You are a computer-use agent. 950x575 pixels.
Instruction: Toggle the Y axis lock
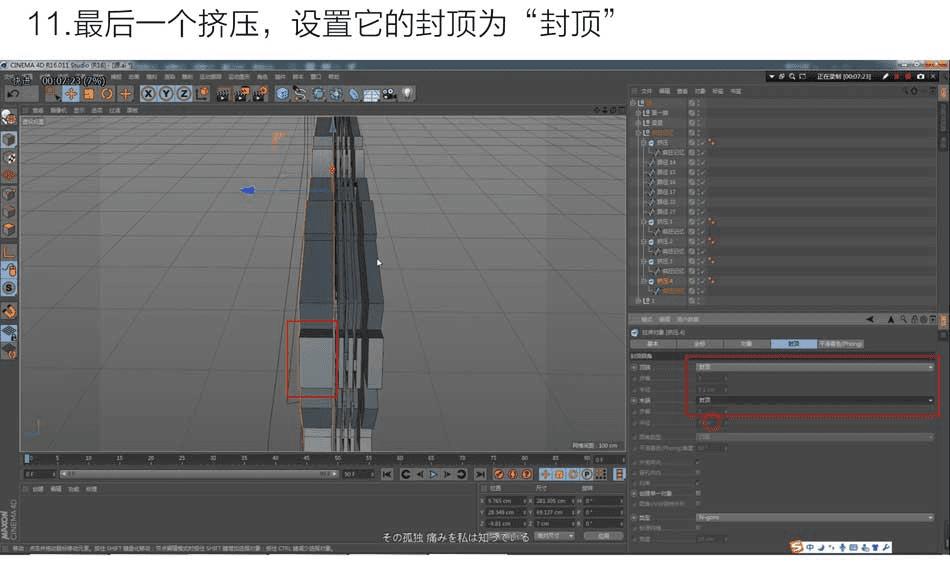(166, 93)
